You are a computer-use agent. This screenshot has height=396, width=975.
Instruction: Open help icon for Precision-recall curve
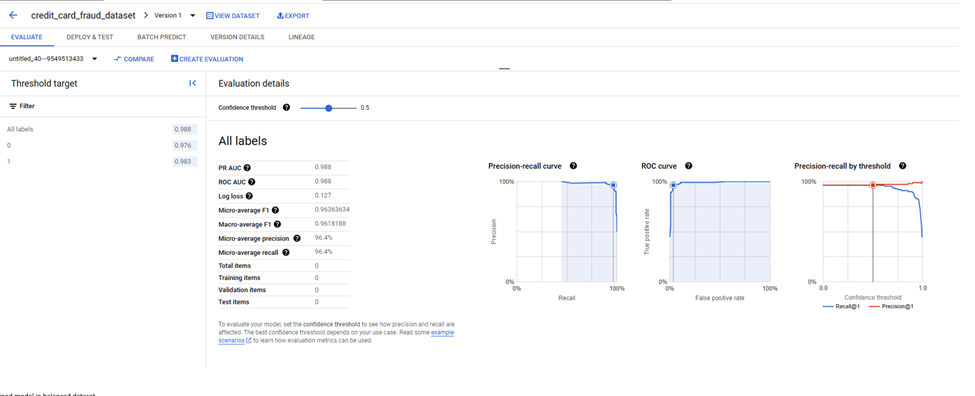click(573, 166)
